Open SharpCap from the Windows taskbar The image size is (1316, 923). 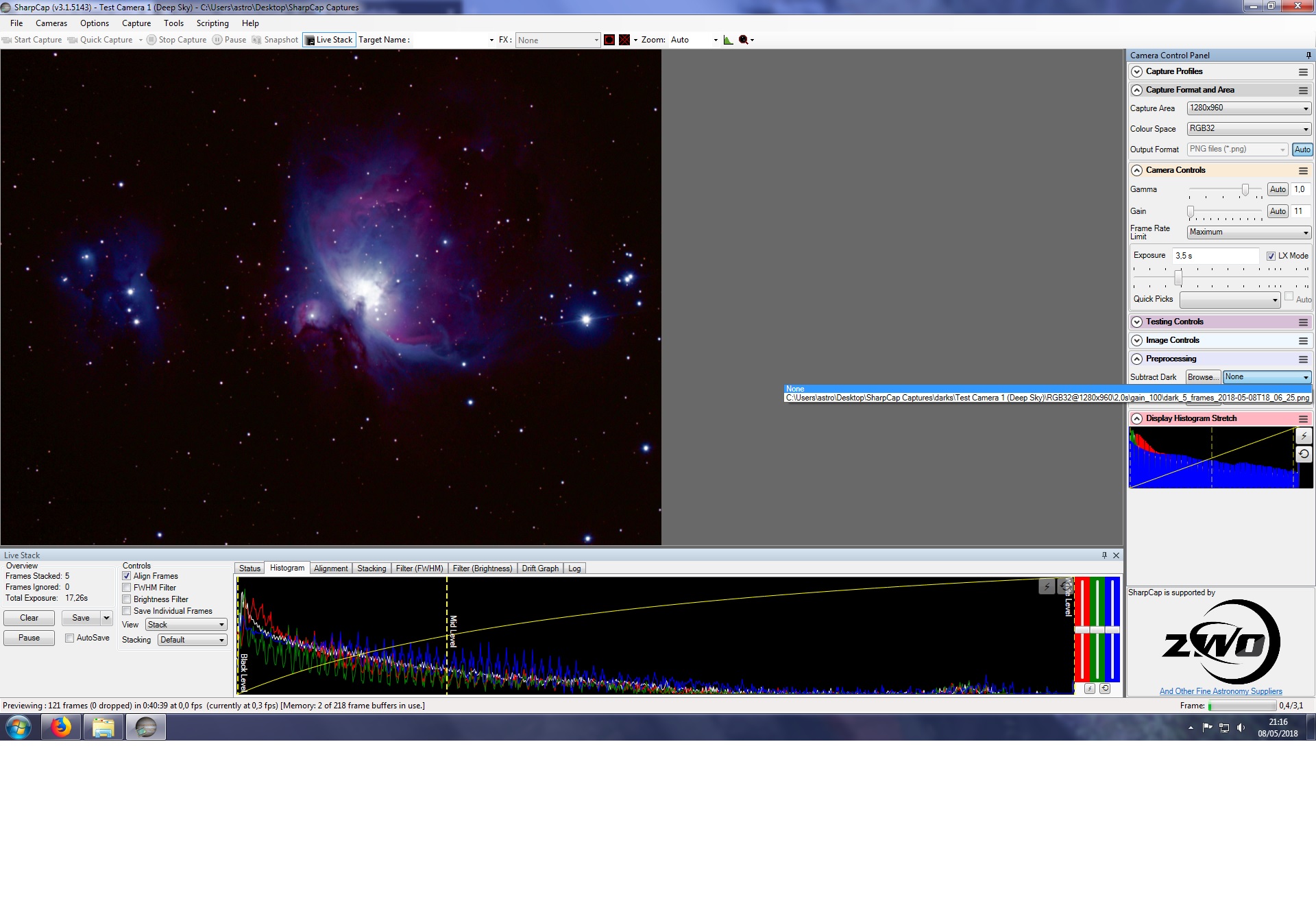[145, 727]
